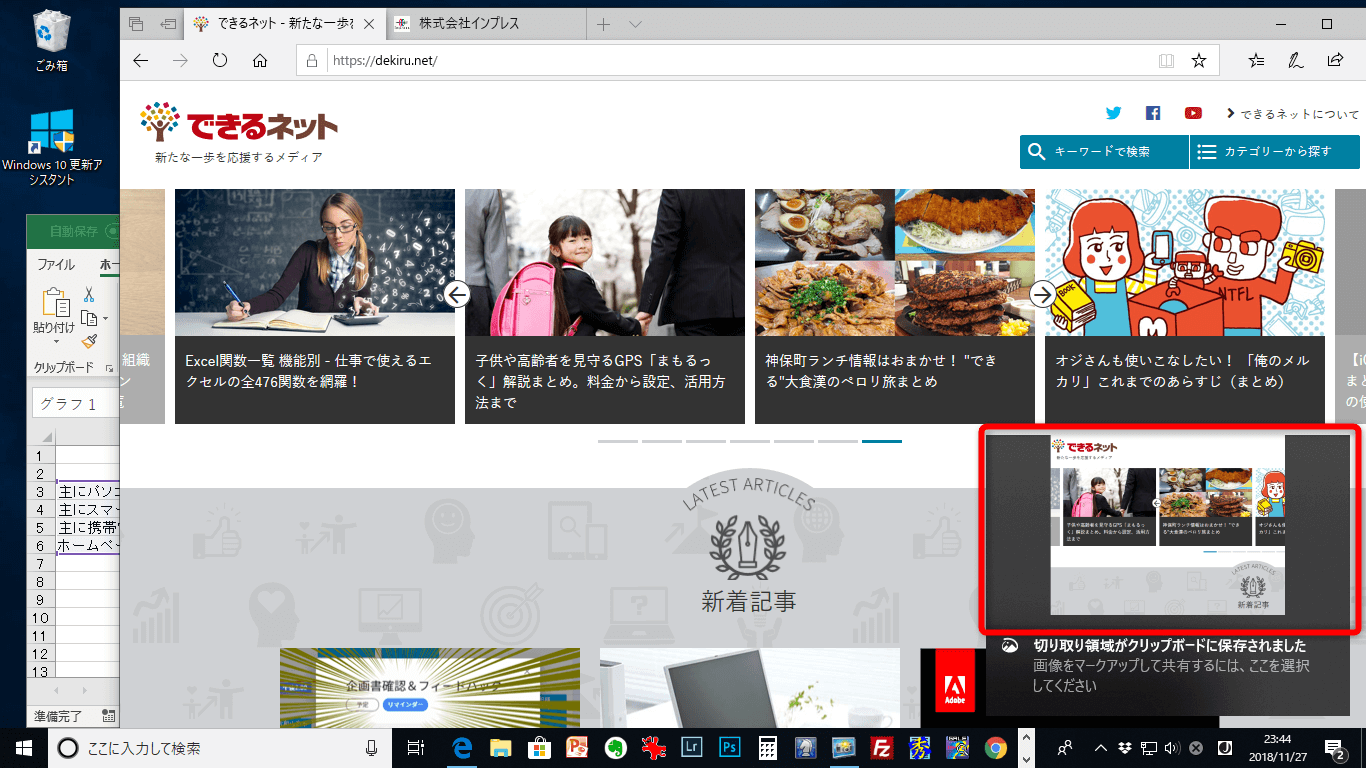Open the クリップボード dialog launcher in Excel
Image resolution: width=1366 pixels, height=768 pixels.
(109, 368)
